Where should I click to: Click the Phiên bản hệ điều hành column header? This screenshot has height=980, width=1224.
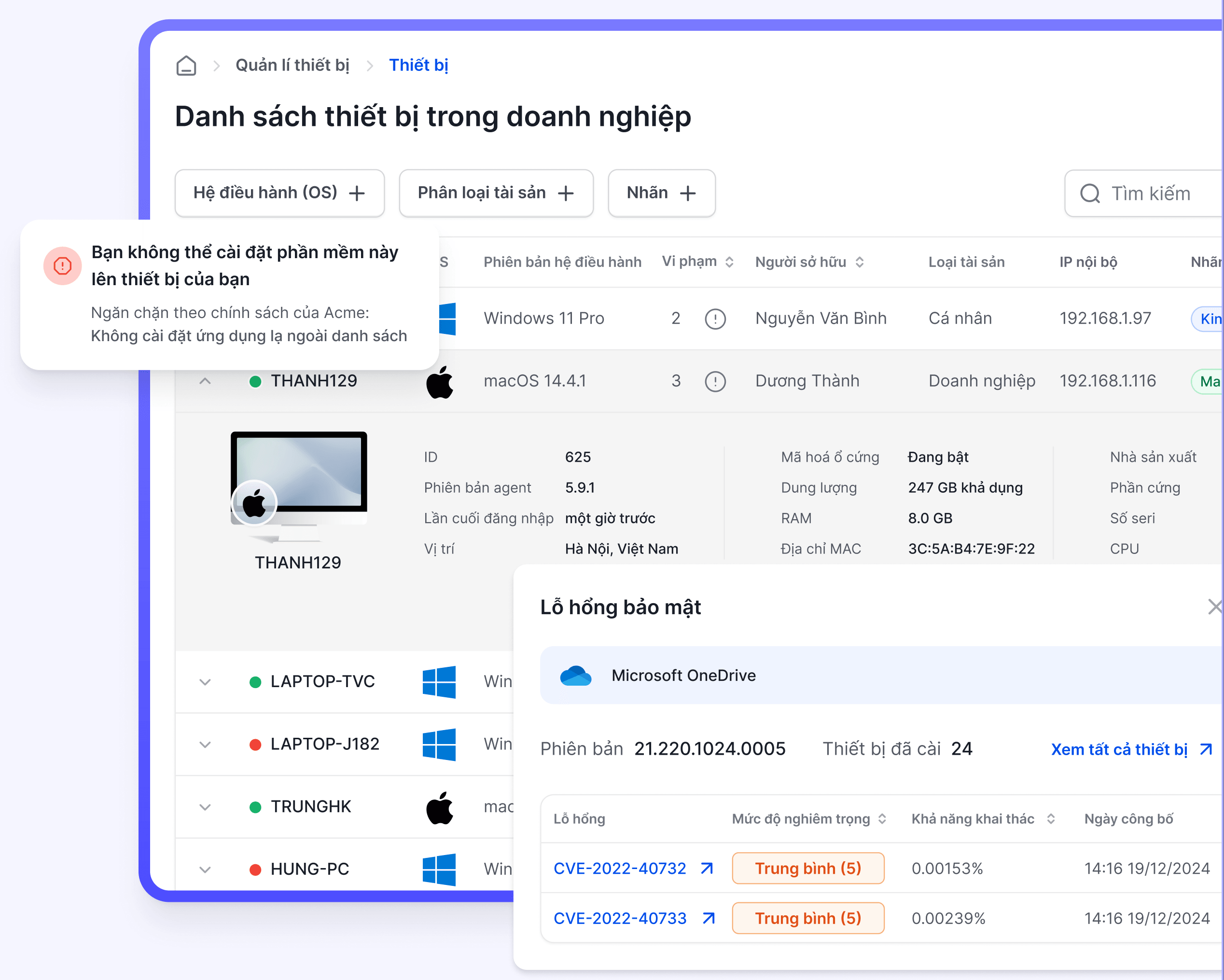tap(563, 262)
